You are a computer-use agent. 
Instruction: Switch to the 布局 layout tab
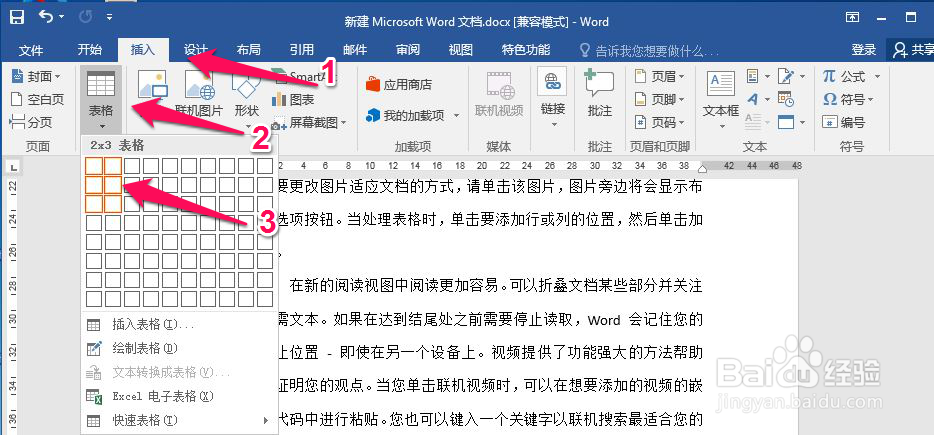tap(248, 50)
